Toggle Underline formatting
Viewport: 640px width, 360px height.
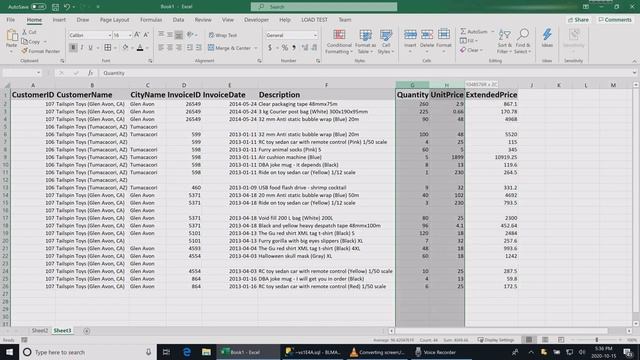[x=90, y=48]
